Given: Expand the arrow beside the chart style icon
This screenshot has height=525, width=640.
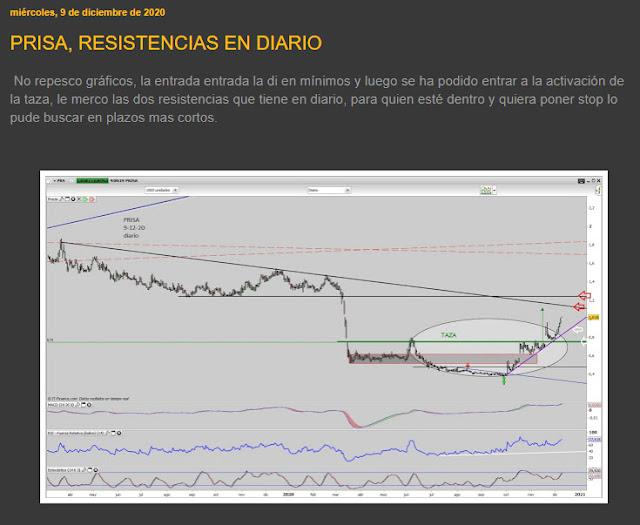Looking at the screenshot, I should 494,190.
